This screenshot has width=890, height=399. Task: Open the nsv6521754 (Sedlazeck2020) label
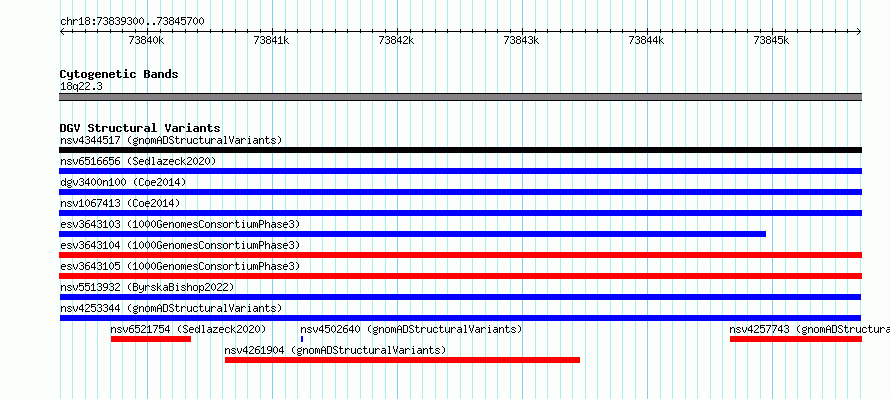[x=188, y=329]
